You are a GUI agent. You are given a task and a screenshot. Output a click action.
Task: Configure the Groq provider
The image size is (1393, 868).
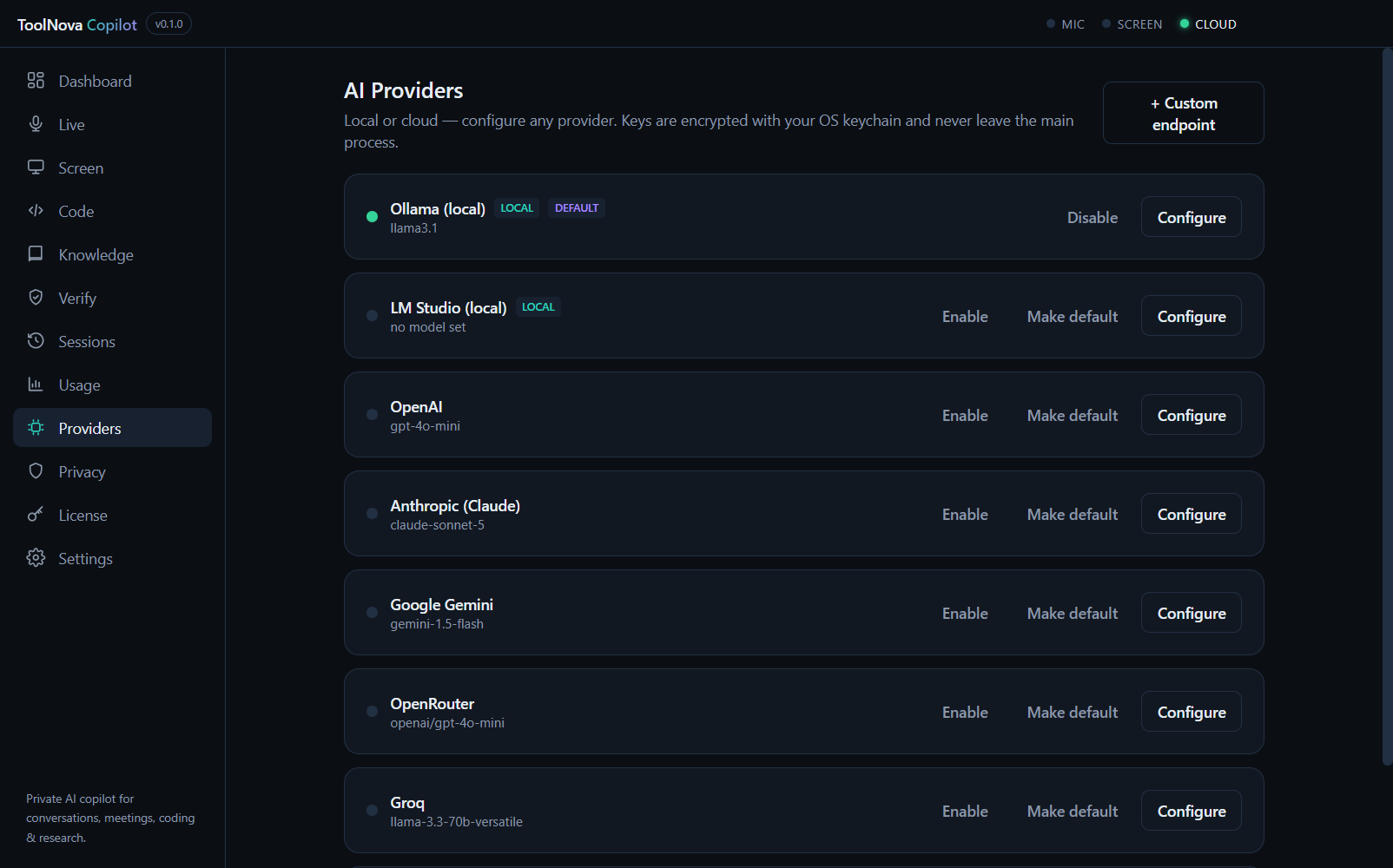(x=1191, y=811)
